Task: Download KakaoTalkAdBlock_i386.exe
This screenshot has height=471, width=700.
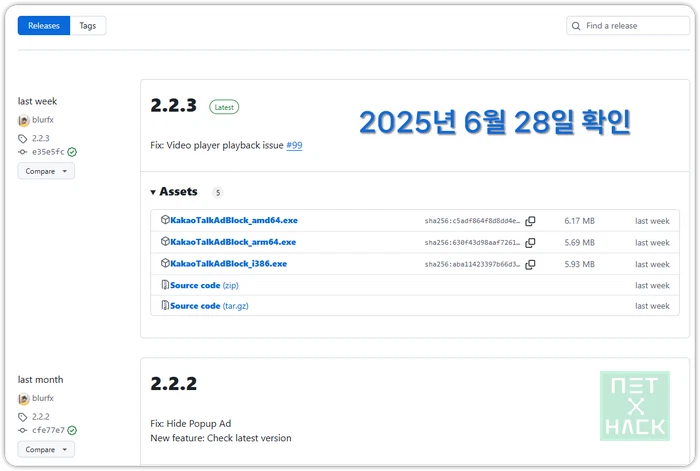Action: pyautogui.click(x=229, y=264)
